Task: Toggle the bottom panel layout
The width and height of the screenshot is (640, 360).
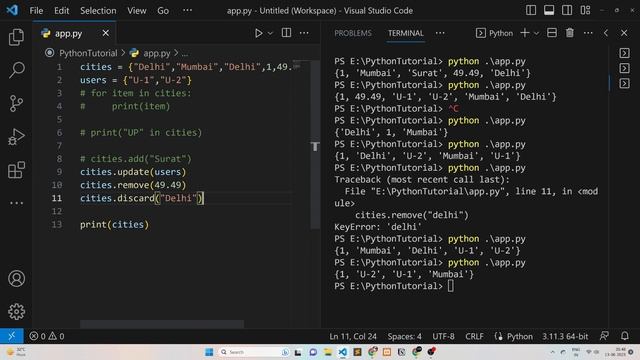Action: (549, 10)
